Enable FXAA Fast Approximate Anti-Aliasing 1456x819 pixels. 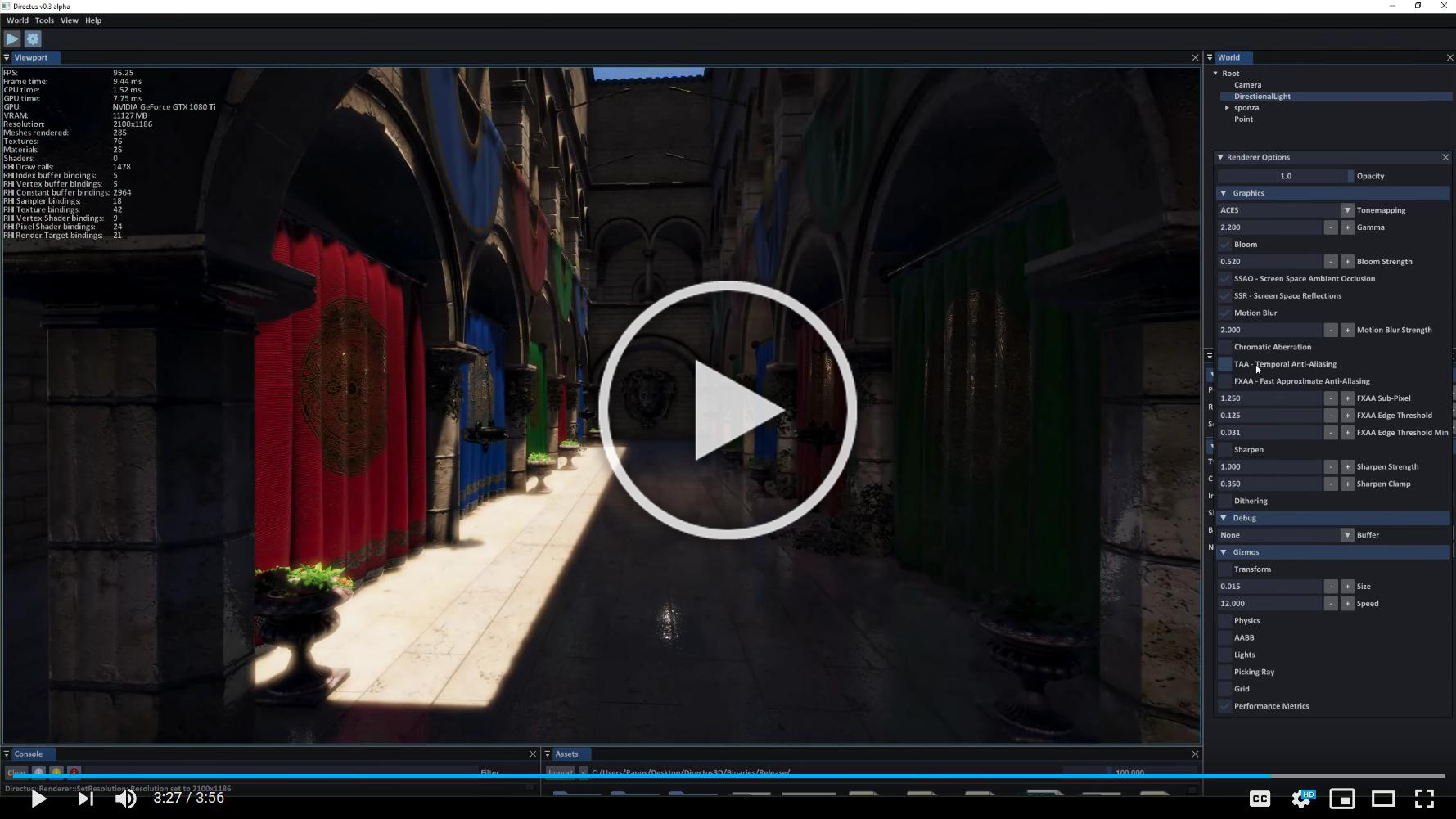click(x=1225, y=381)
